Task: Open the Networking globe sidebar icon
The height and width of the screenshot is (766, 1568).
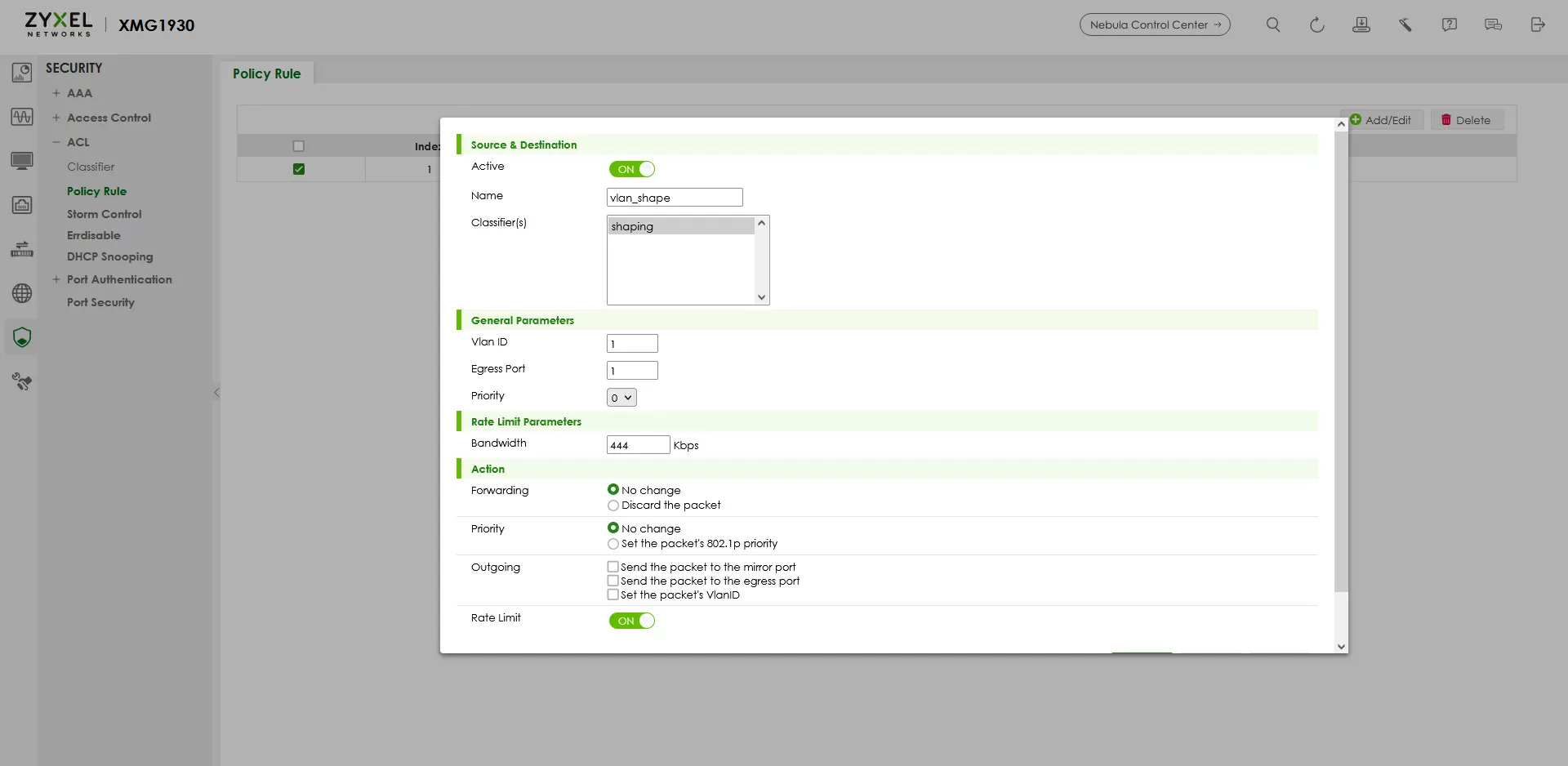Action: coord(22,293)
